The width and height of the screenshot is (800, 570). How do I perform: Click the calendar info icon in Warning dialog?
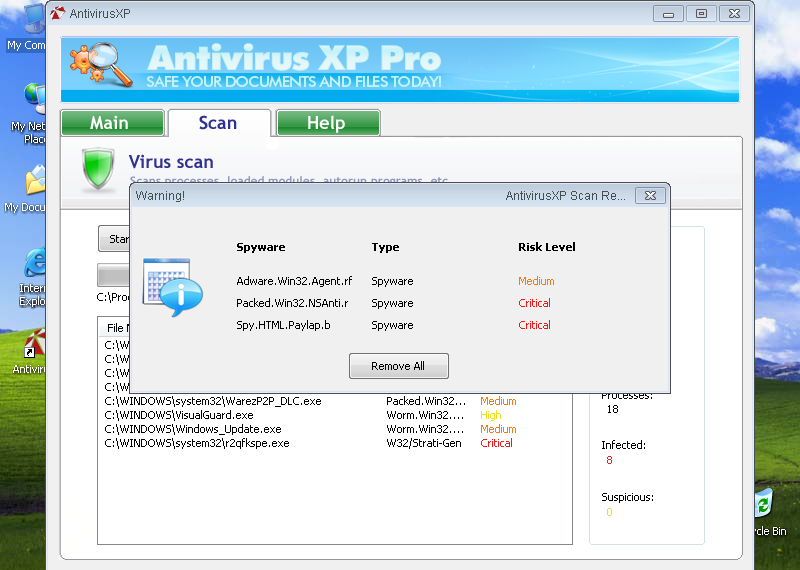(172, 287)
